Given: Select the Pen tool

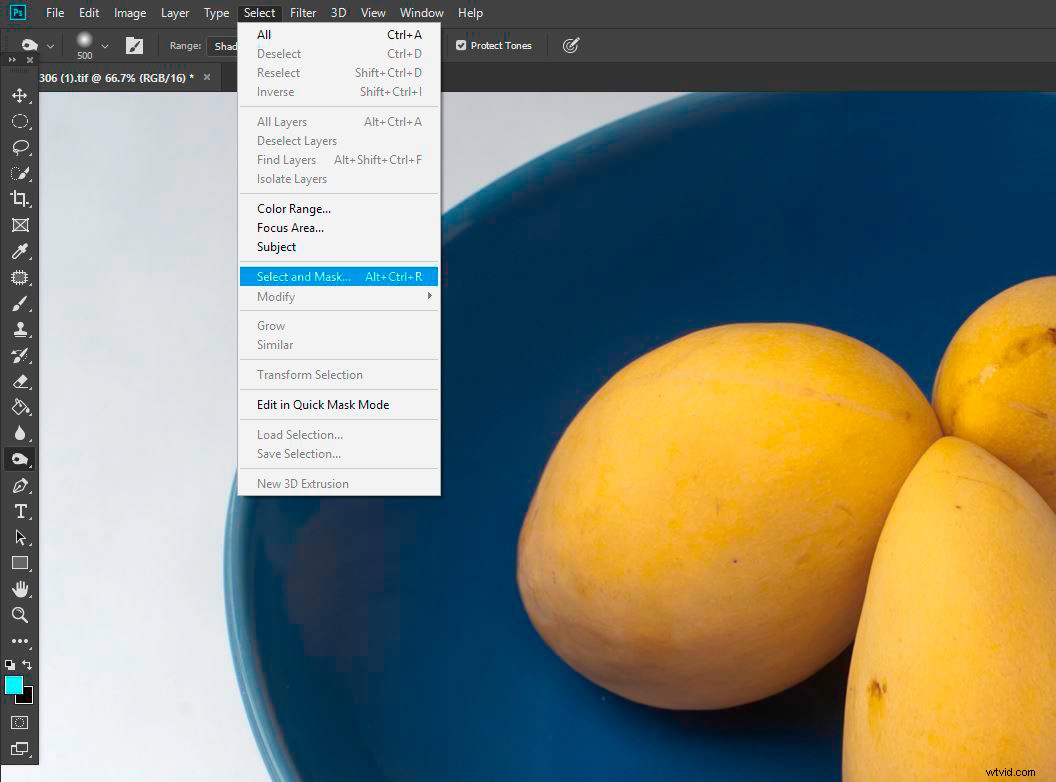Looking at the screenshot, I should [x=20, y=485].
